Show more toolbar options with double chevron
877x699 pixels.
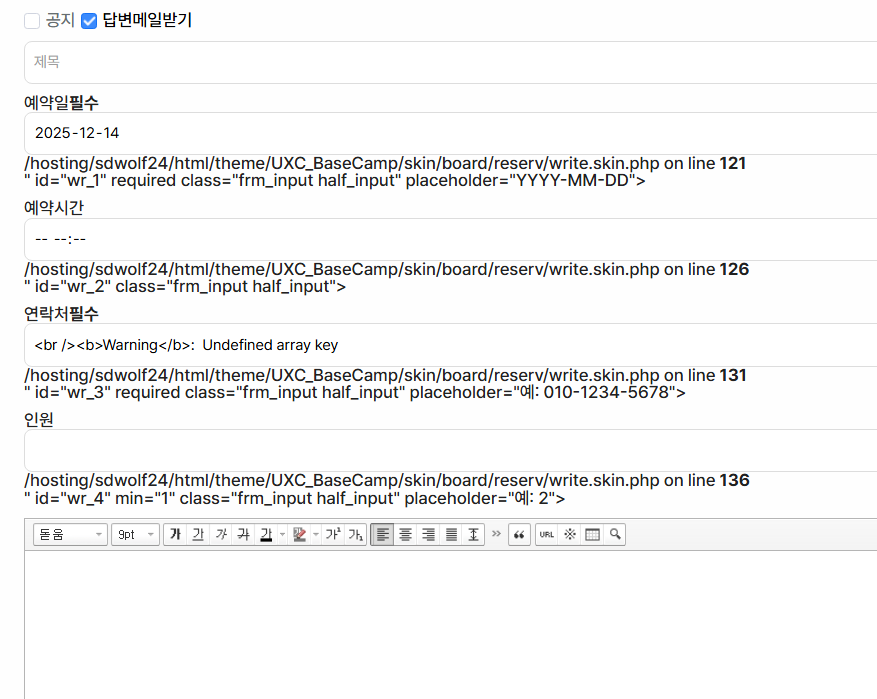[x=496, y=535]
